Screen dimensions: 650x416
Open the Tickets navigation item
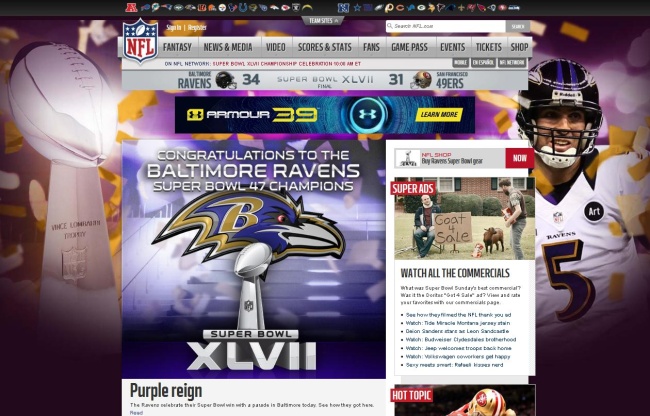click(x=488, y=47)
